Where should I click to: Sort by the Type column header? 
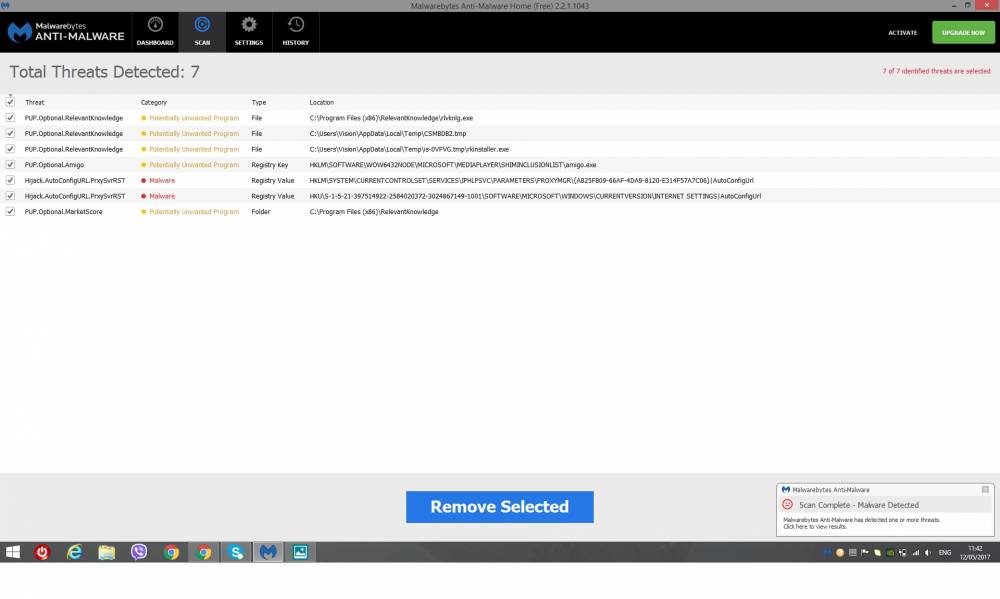[259, 102]
